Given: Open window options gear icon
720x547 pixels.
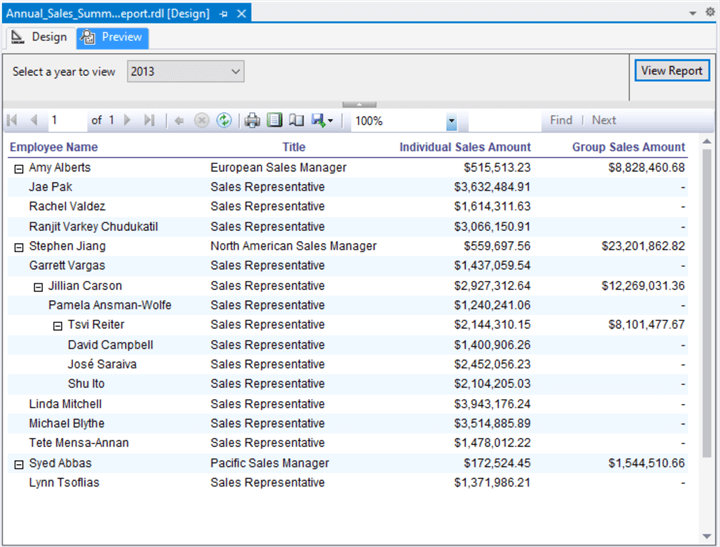Looking at the screenshot, I should (710, 12).
